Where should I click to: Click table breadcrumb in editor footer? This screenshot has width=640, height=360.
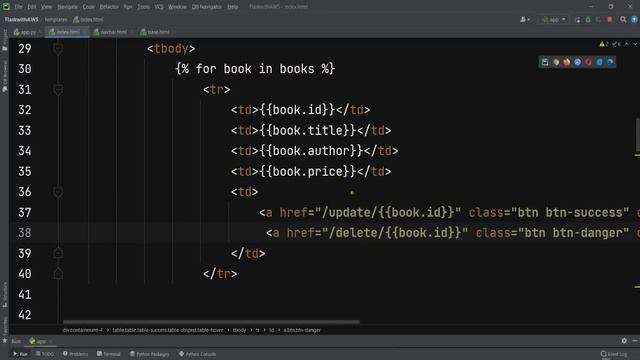[x=168, y=330]
